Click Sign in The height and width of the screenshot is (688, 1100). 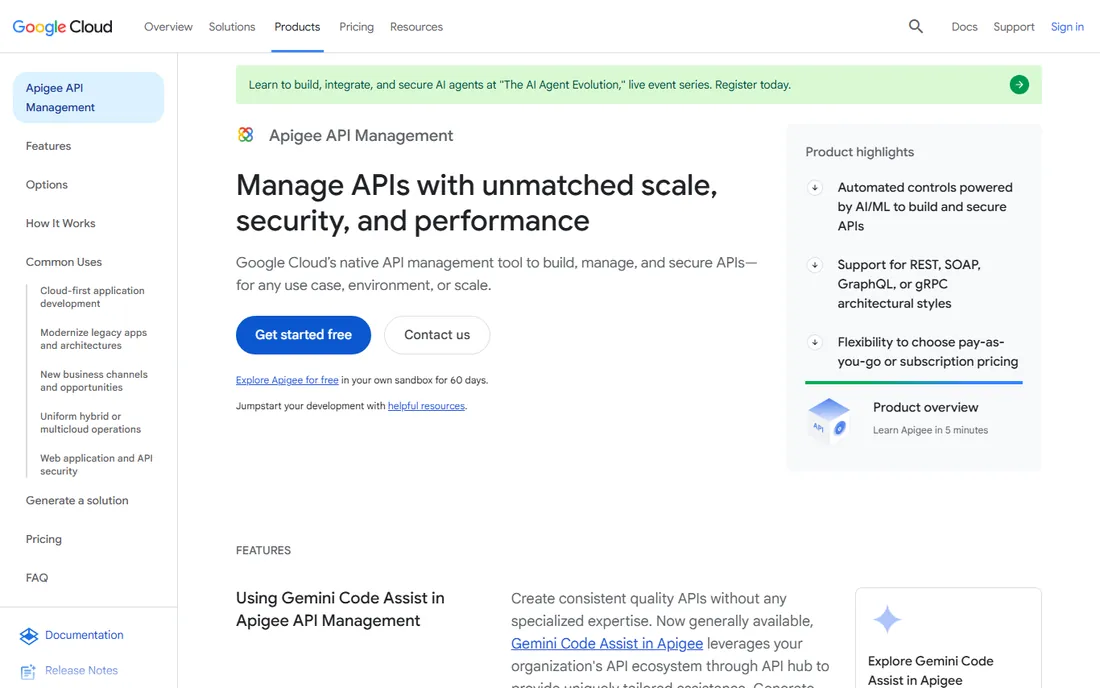click(1067, 27)
